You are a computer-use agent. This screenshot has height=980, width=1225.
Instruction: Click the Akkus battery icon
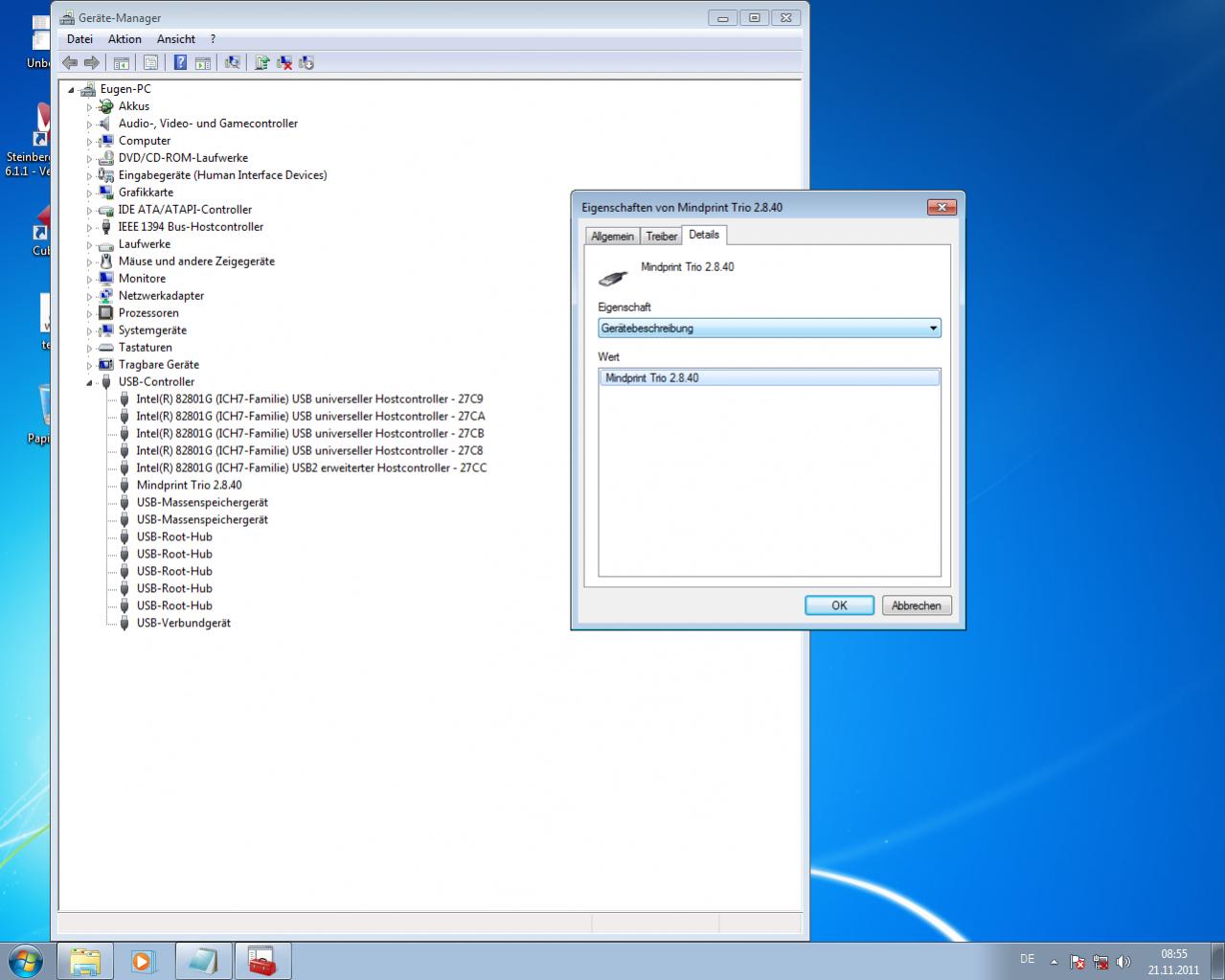(106, 106)
